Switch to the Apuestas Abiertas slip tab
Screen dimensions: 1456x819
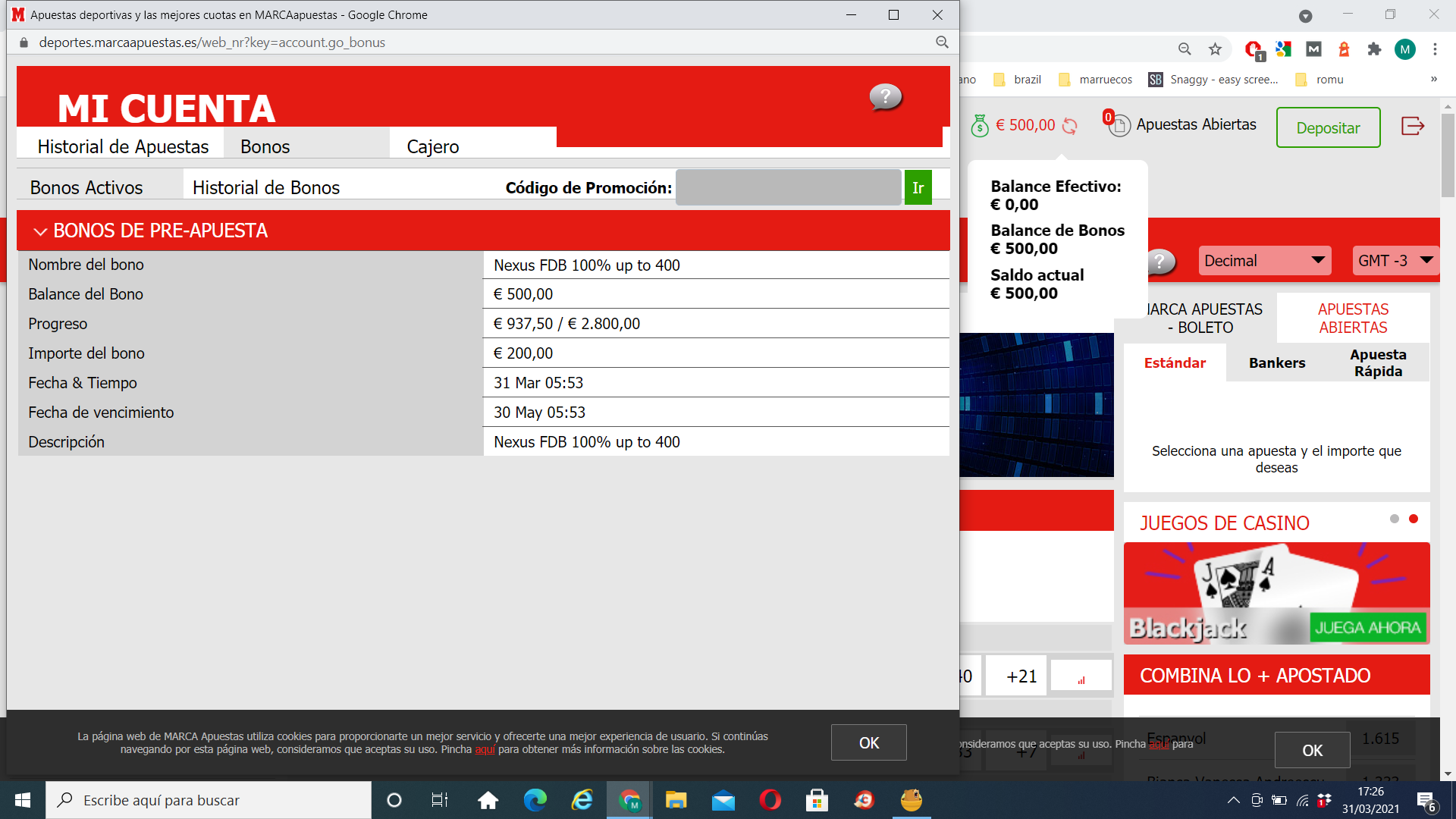click(1353, 318)
